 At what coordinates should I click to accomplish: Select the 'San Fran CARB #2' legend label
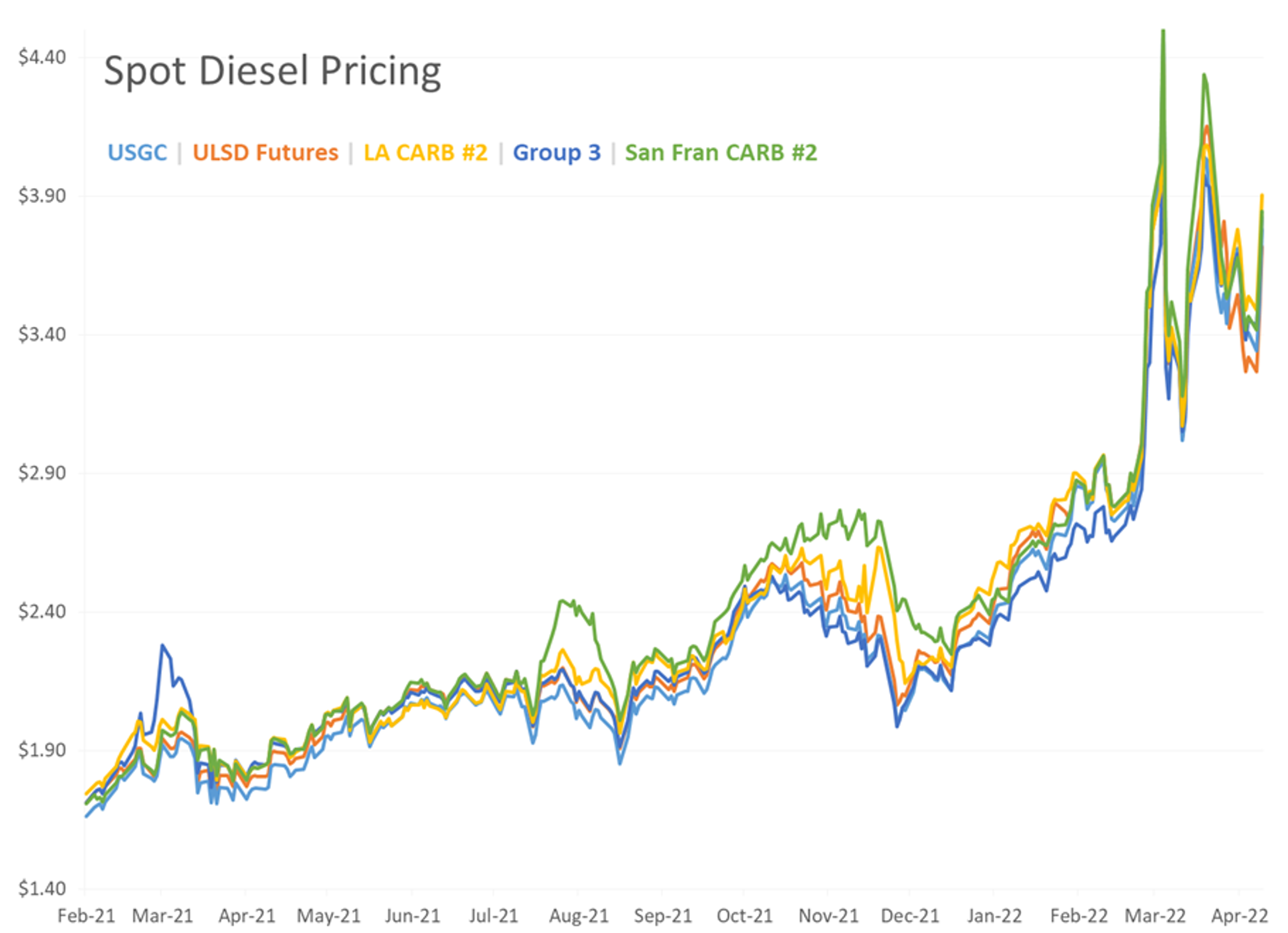pos(721,153)
